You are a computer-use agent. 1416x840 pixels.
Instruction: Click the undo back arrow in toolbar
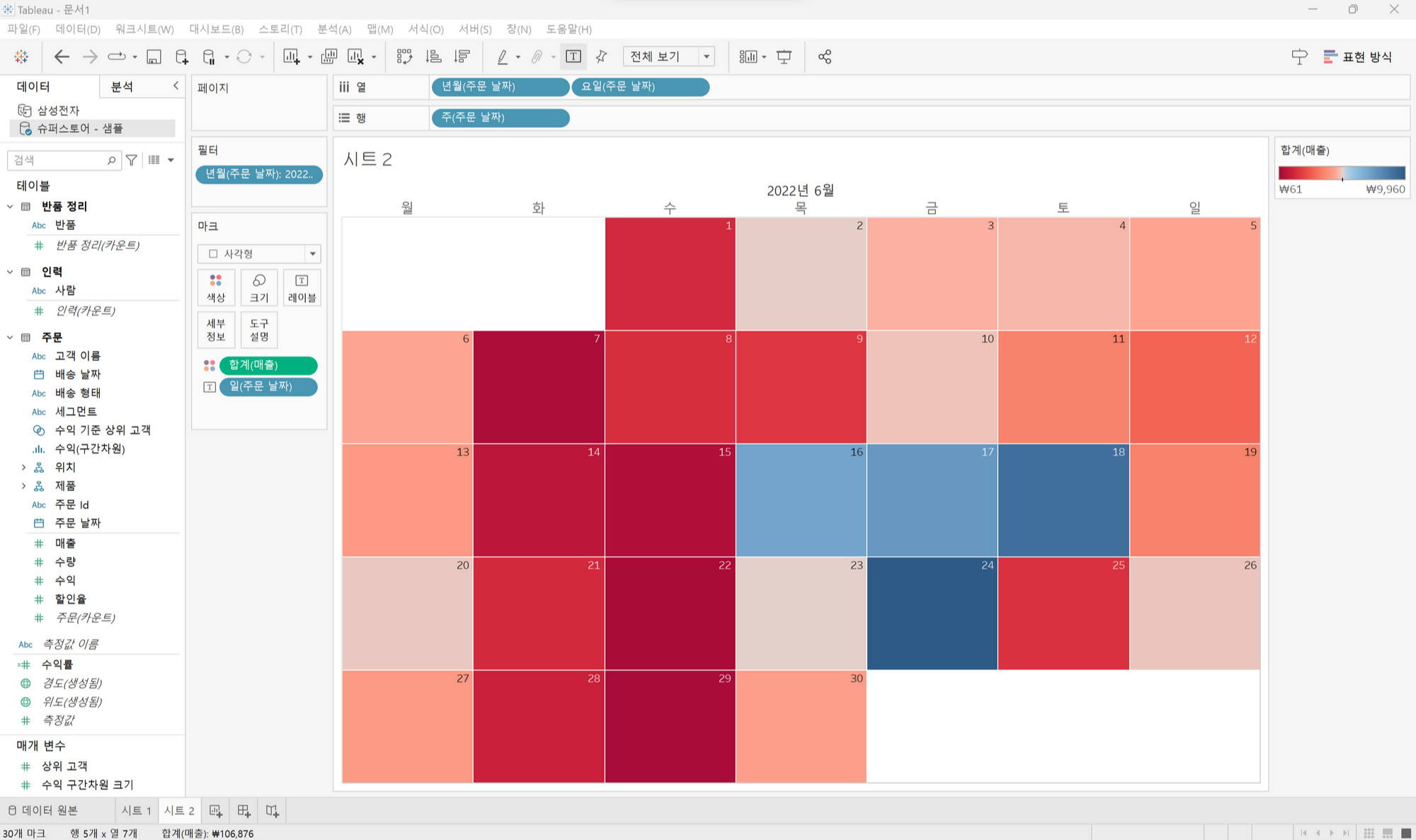pos(62,57)
